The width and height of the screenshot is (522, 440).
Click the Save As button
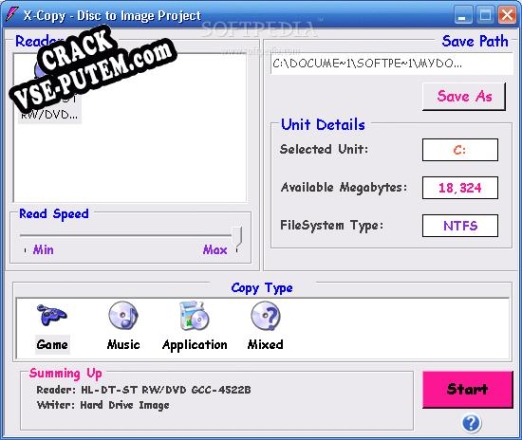point(464,96)
